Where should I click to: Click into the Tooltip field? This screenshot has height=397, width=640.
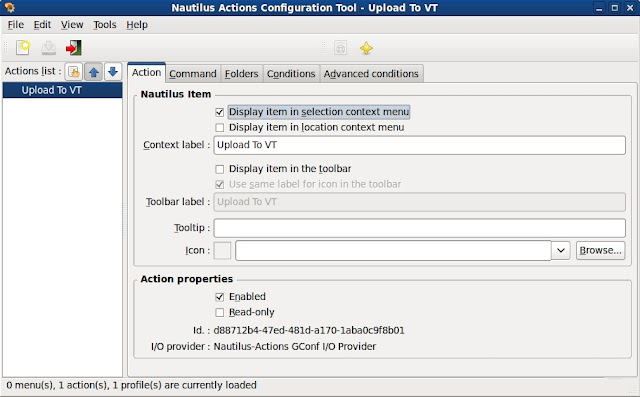(x=419, y=228)
